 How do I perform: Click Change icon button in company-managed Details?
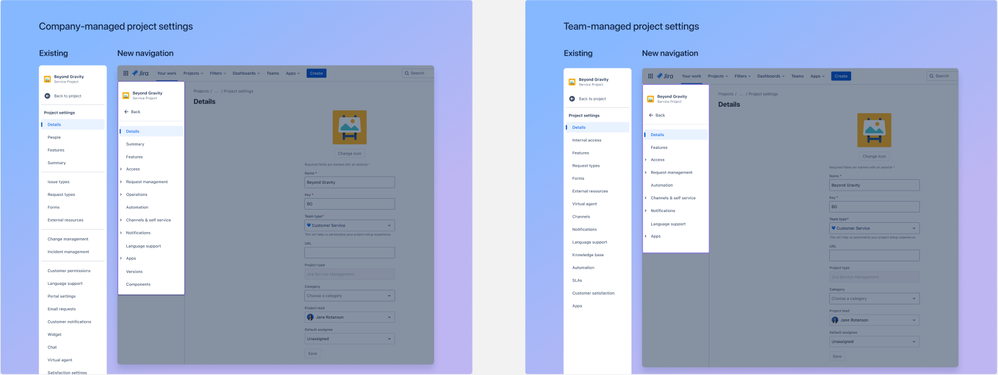coord(349,153)
